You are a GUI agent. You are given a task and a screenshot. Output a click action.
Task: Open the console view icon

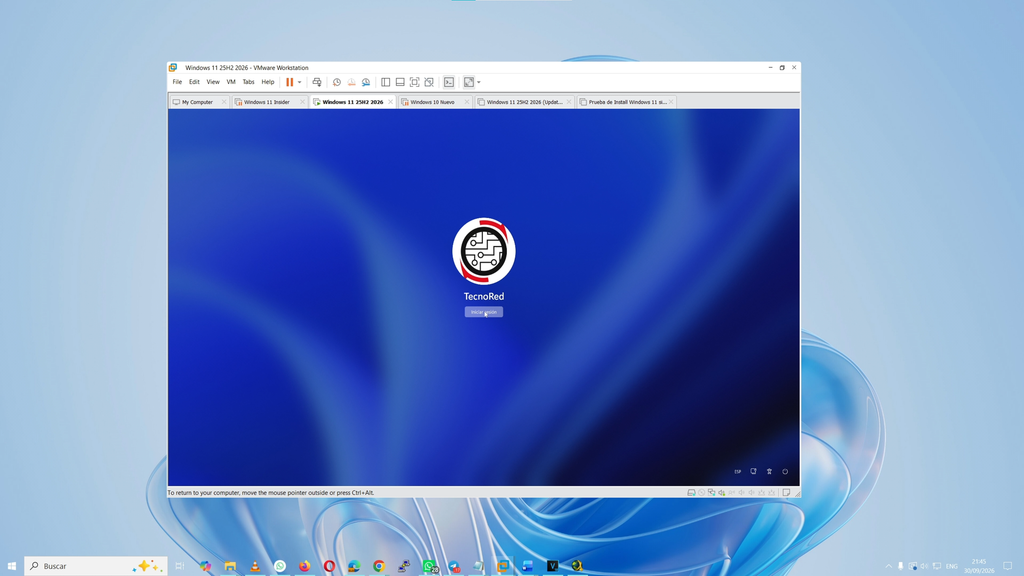pyautogui.click(x=449, y=82)
